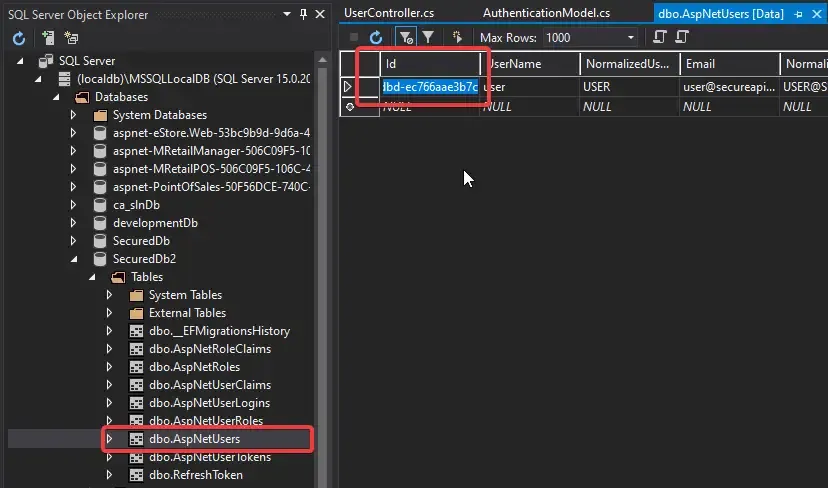The width and height of the screenshot is (828, 488).
Task: Select the dbo.AspNetUsers [Data] tab
Action: (721, 14)
